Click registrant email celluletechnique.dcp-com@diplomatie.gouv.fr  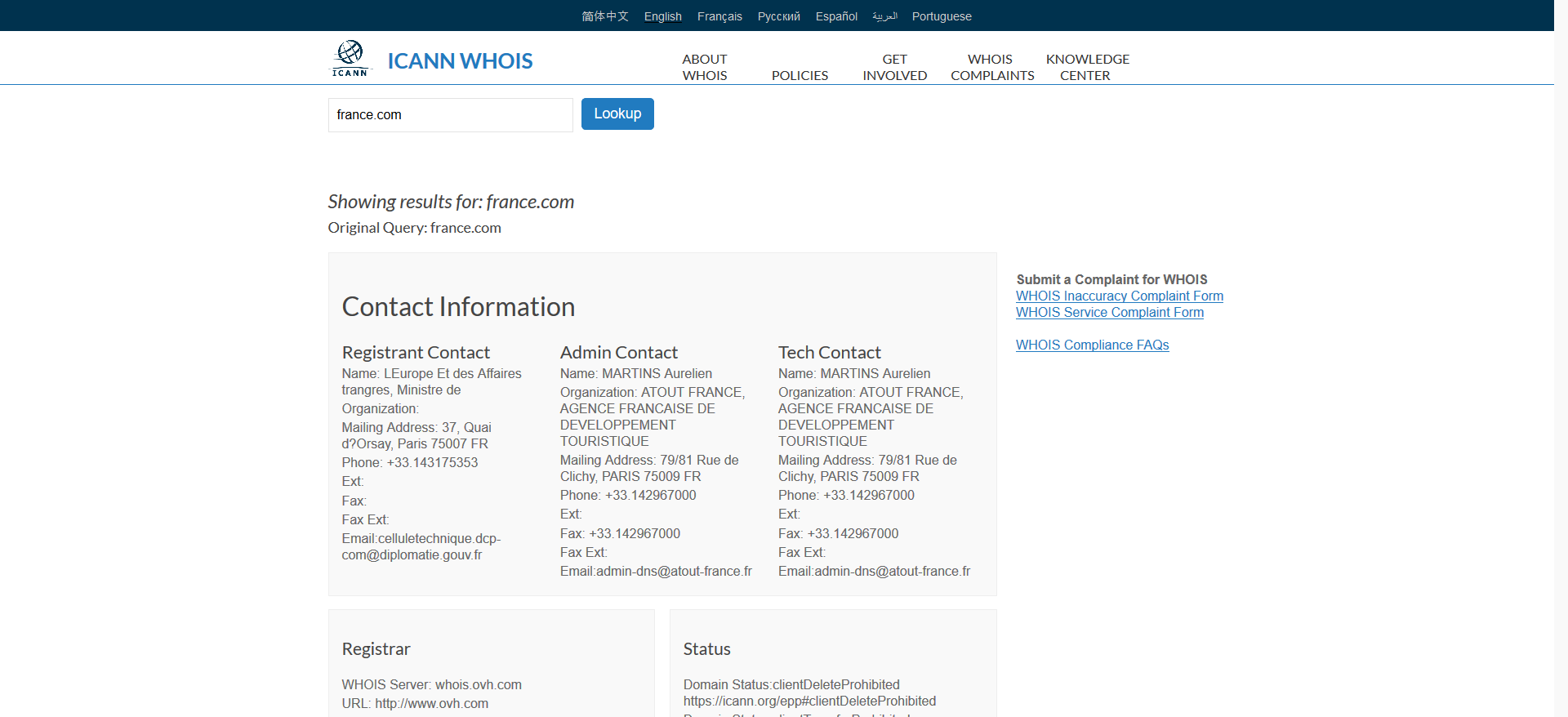click(x=421, y=547)
